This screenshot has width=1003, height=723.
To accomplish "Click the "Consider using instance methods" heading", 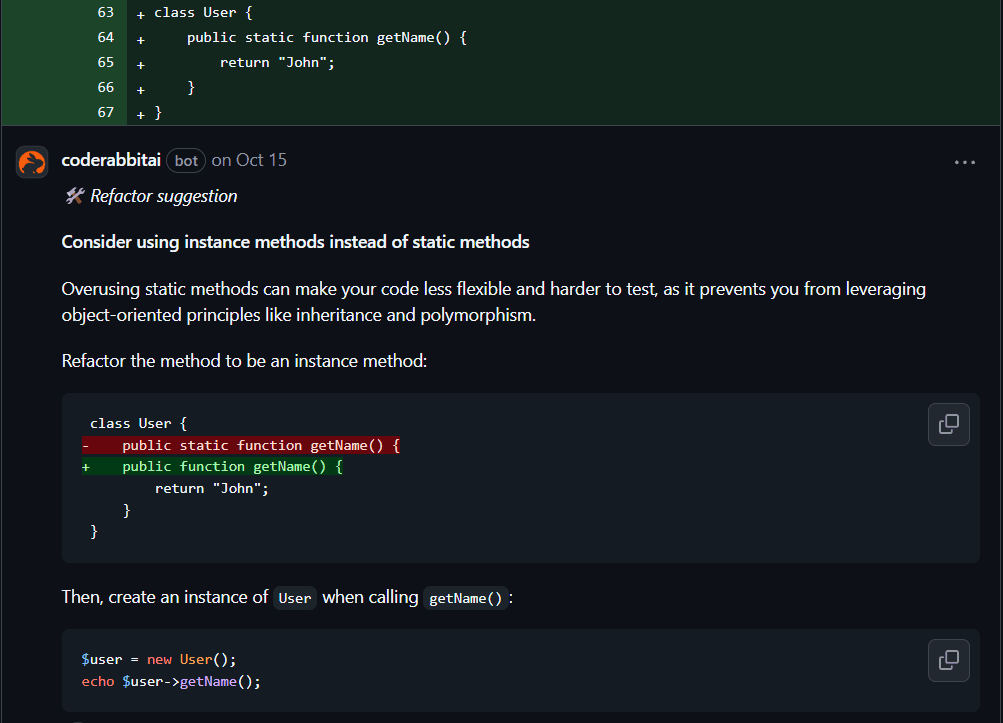I will point(295,242).
